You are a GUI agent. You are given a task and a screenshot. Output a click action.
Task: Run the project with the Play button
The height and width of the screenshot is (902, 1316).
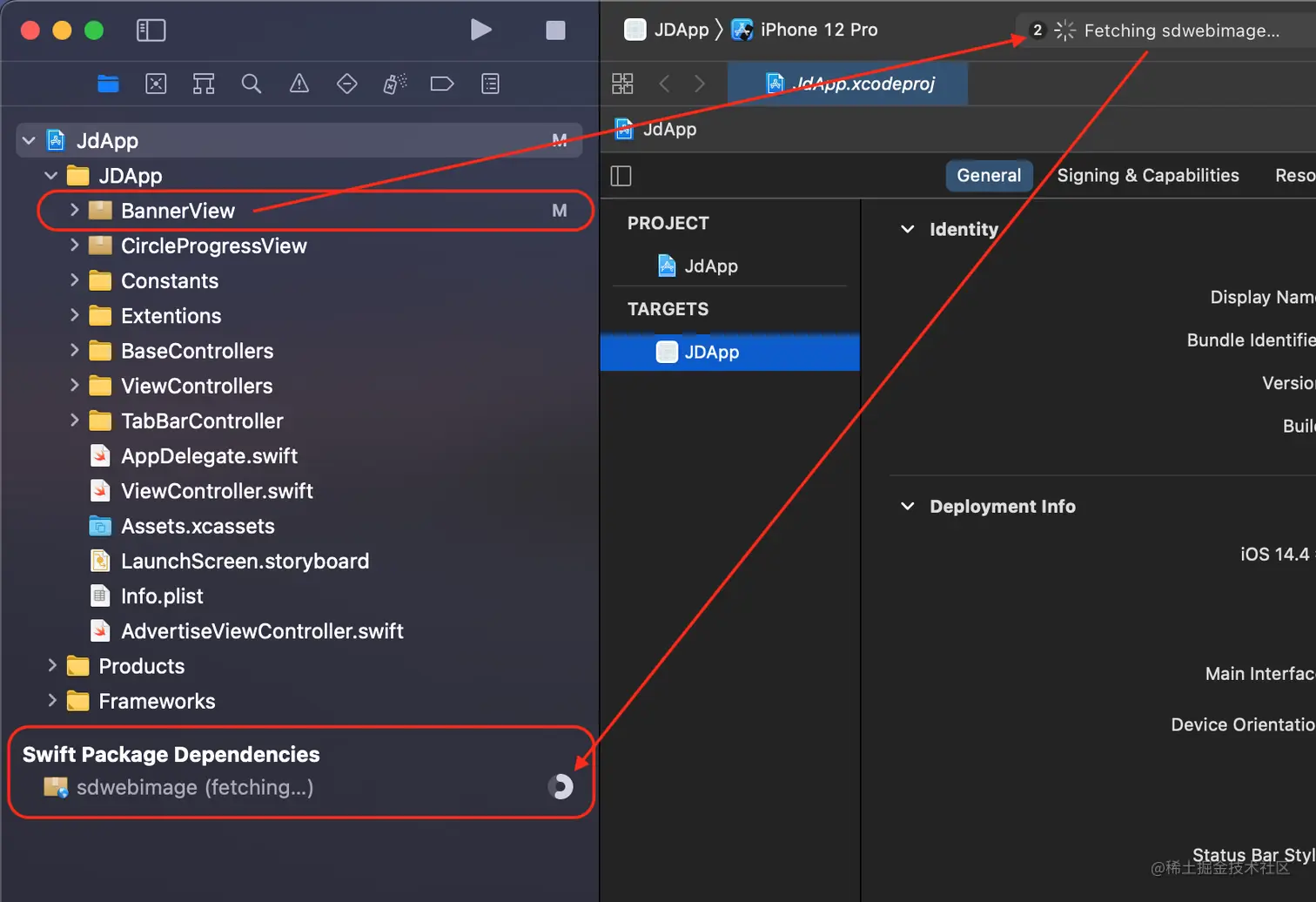pyautogui.click(x=481, y=30)
